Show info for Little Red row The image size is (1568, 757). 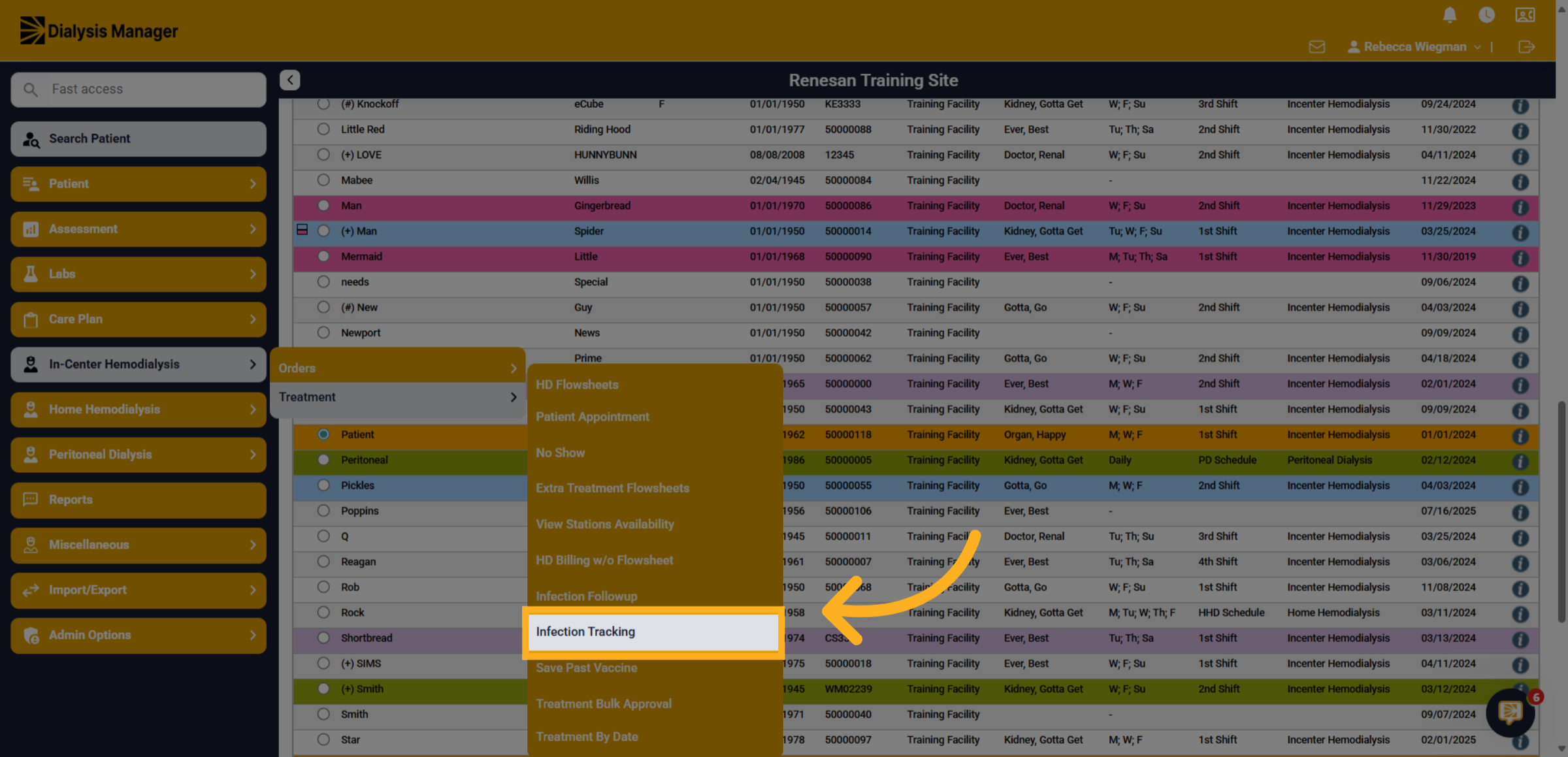[1520, 131]
